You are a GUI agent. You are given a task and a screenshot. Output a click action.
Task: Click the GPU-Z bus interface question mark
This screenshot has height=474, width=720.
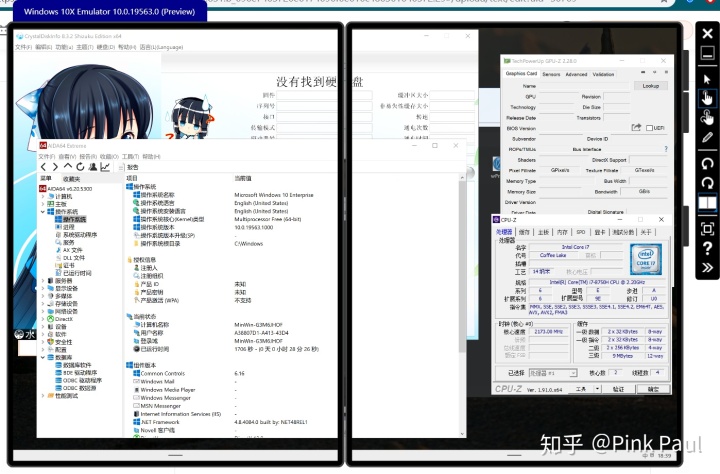point(666,149)
